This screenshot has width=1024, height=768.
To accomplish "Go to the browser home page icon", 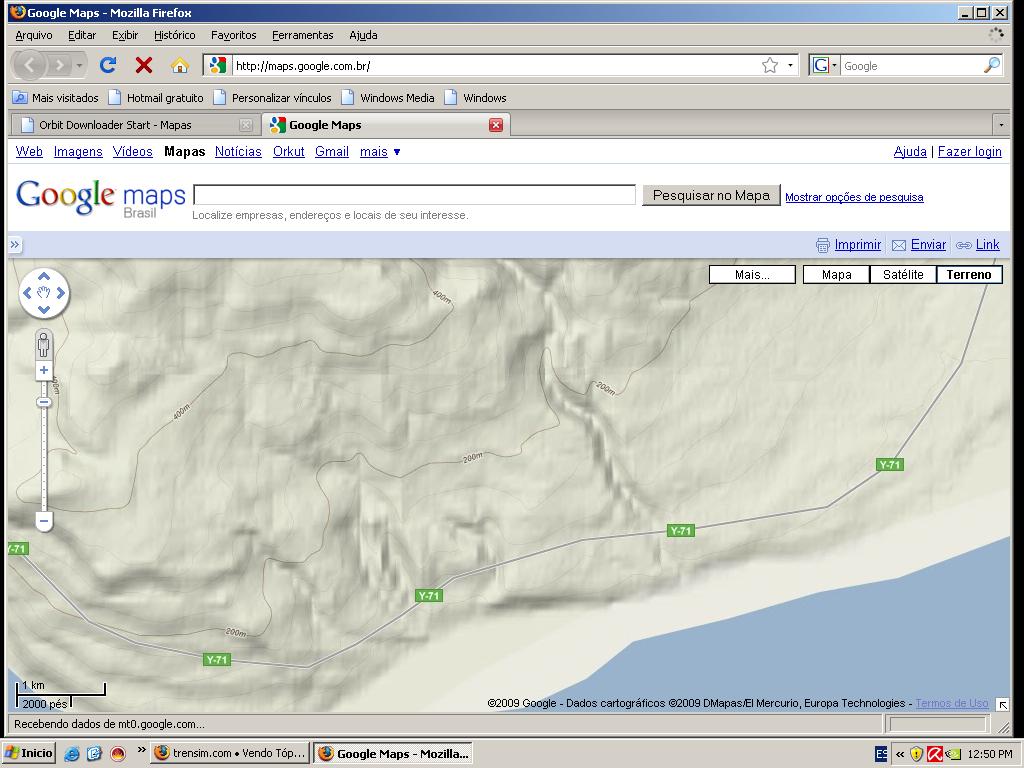I will tap(180, 65).
